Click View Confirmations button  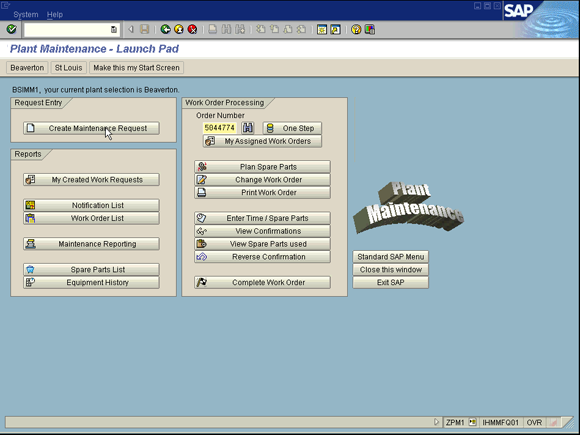tap(262, 231)
